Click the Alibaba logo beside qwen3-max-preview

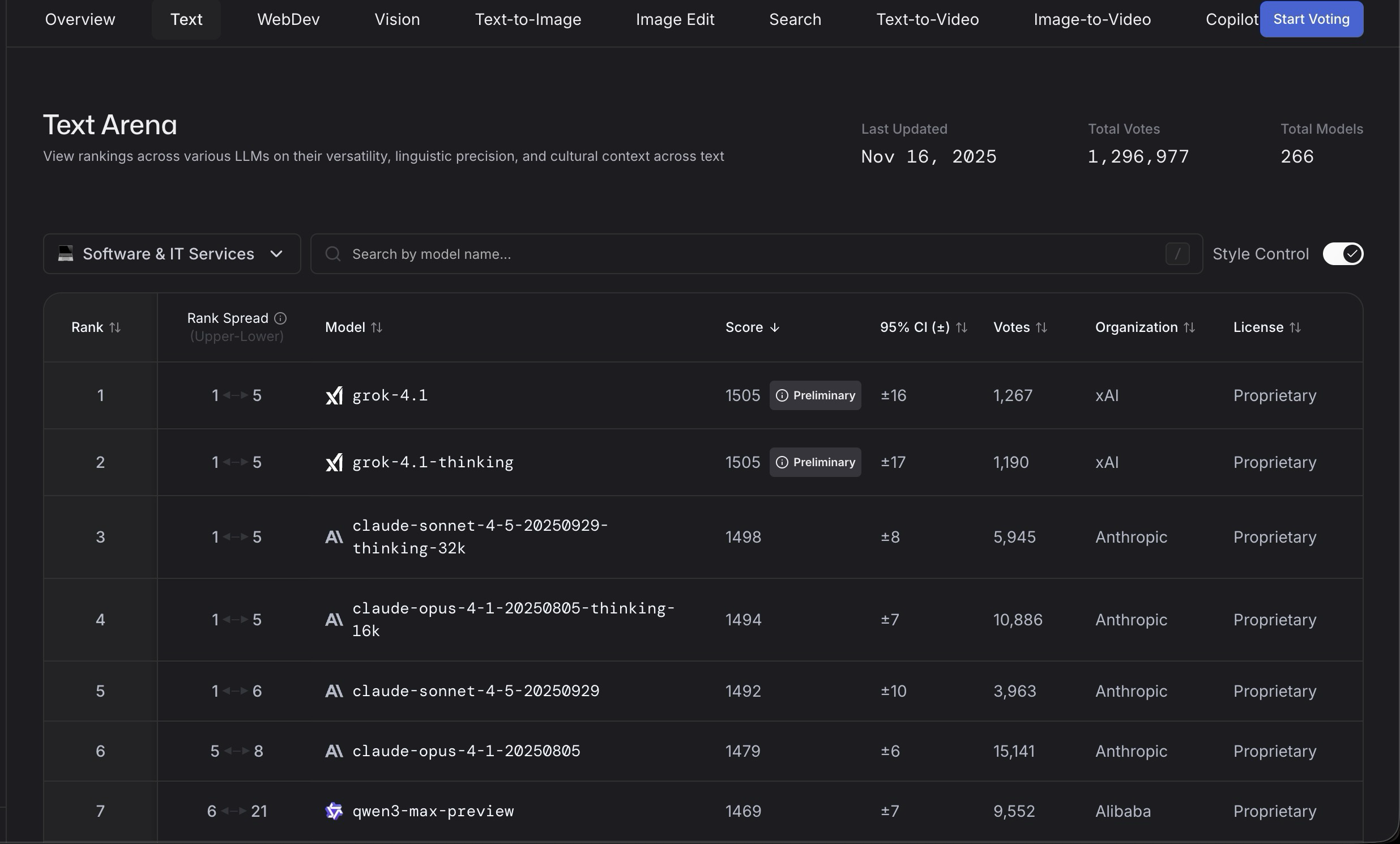[x=334, y=811]
